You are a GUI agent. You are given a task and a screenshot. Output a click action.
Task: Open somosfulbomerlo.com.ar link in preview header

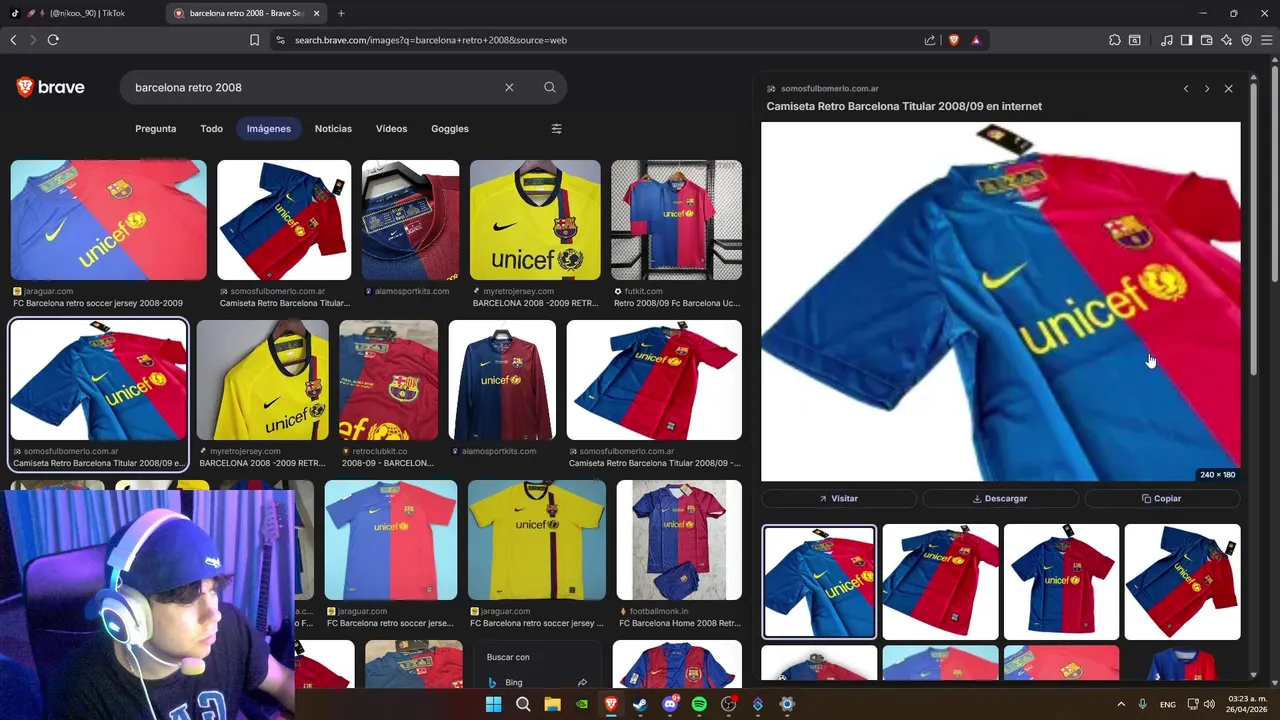coord(829,89)
